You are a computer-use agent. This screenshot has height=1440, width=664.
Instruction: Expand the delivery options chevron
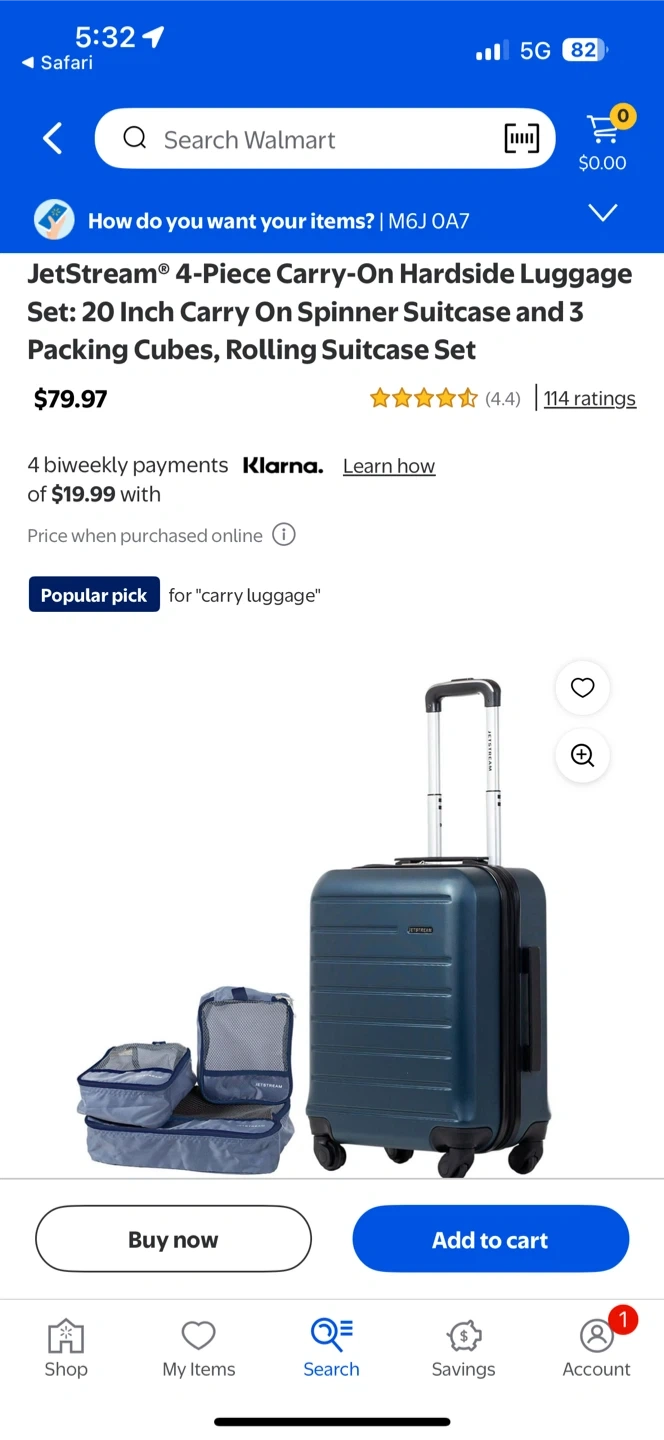coord(603,213)
